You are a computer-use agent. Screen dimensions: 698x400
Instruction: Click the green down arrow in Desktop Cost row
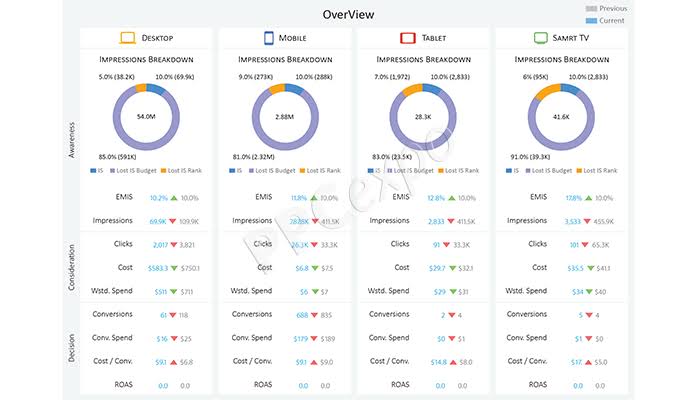[x=174, y=268]
